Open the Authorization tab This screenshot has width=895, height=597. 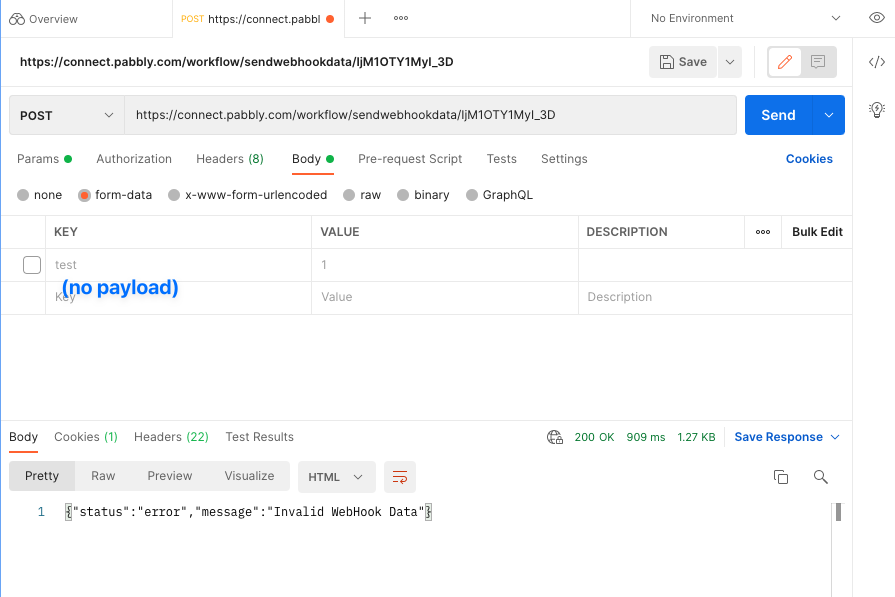click(134, 159)
